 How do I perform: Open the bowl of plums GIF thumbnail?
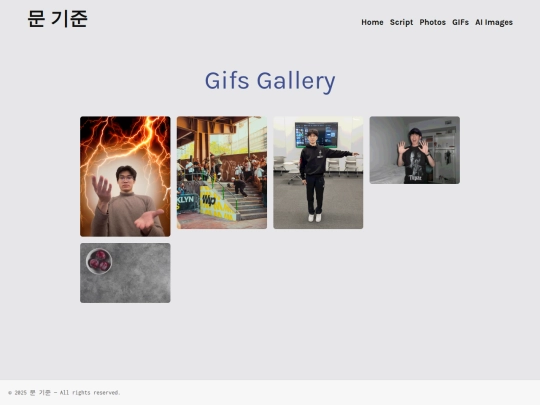click(x=125, y=273)
